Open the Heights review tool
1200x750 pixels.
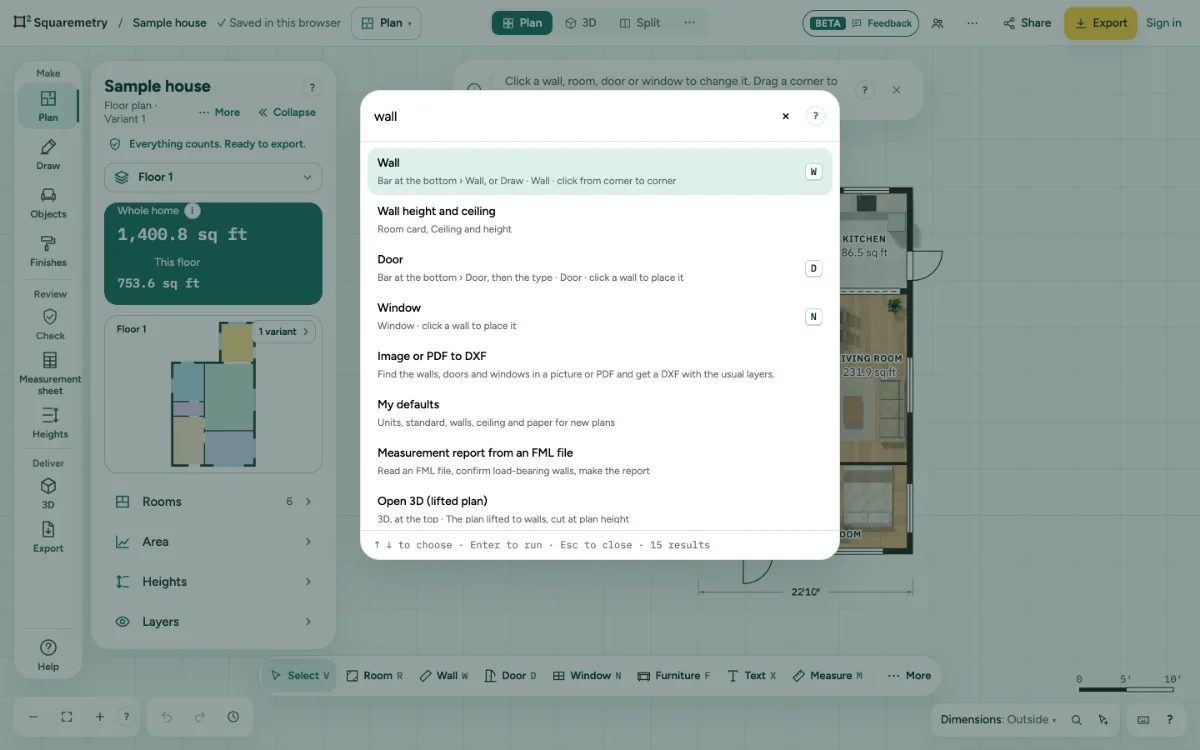pos(50,422)
